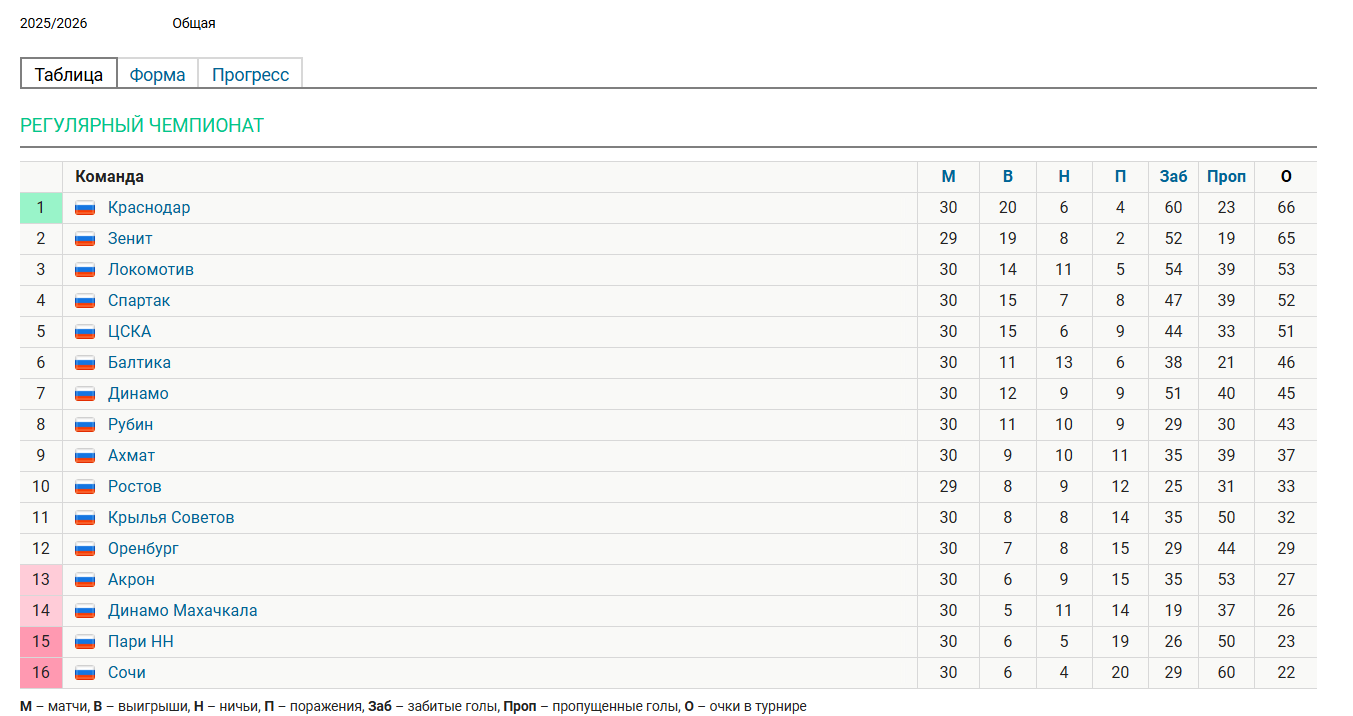The image size is (1353, 716).
Task: Open the Крылья Советов team link
Action: (x=171, y=518)
